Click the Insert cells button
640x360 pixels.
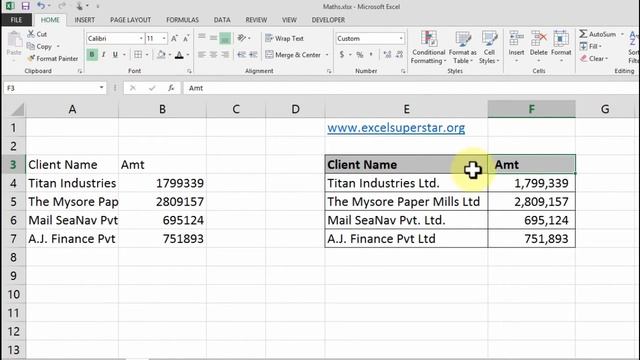(x=516, y=46)
